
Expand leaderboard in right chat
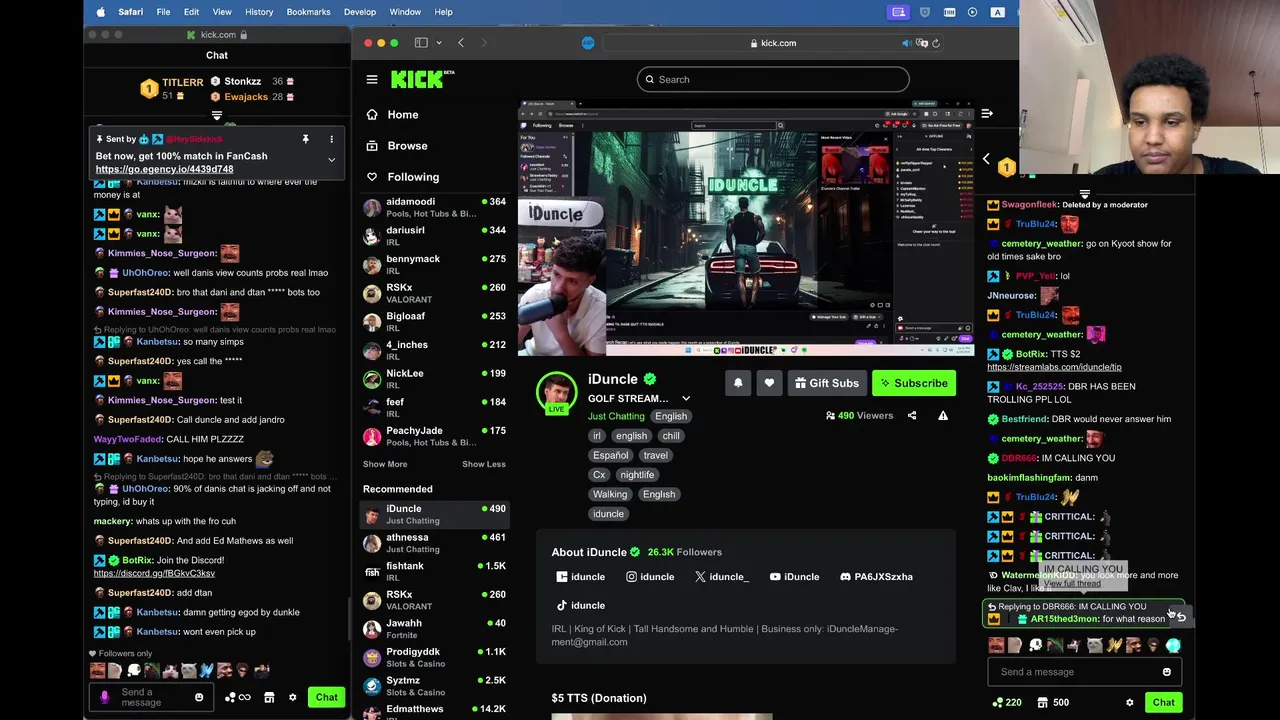tap(1084, 195)
